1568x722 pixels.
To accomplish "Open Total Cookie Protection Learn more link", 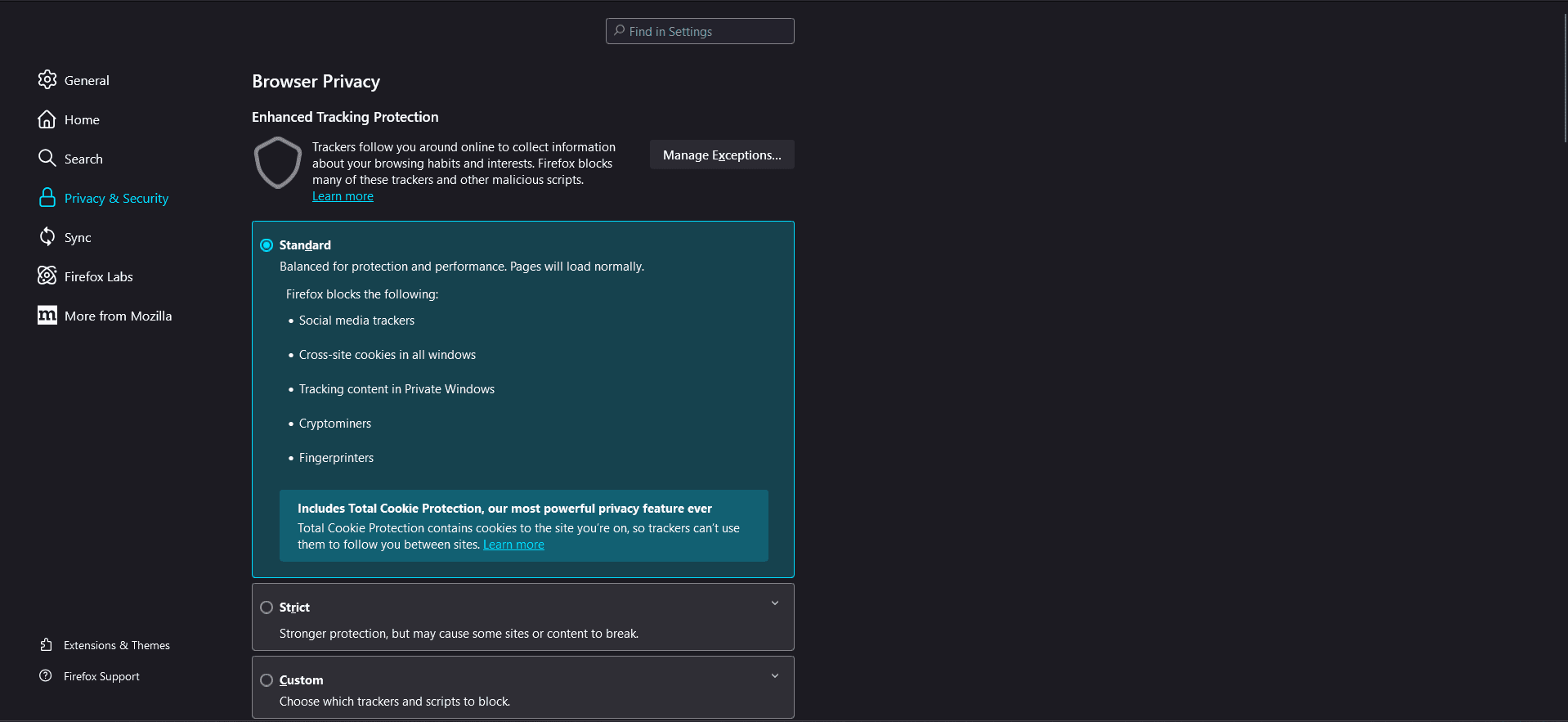I will (513, 545).
